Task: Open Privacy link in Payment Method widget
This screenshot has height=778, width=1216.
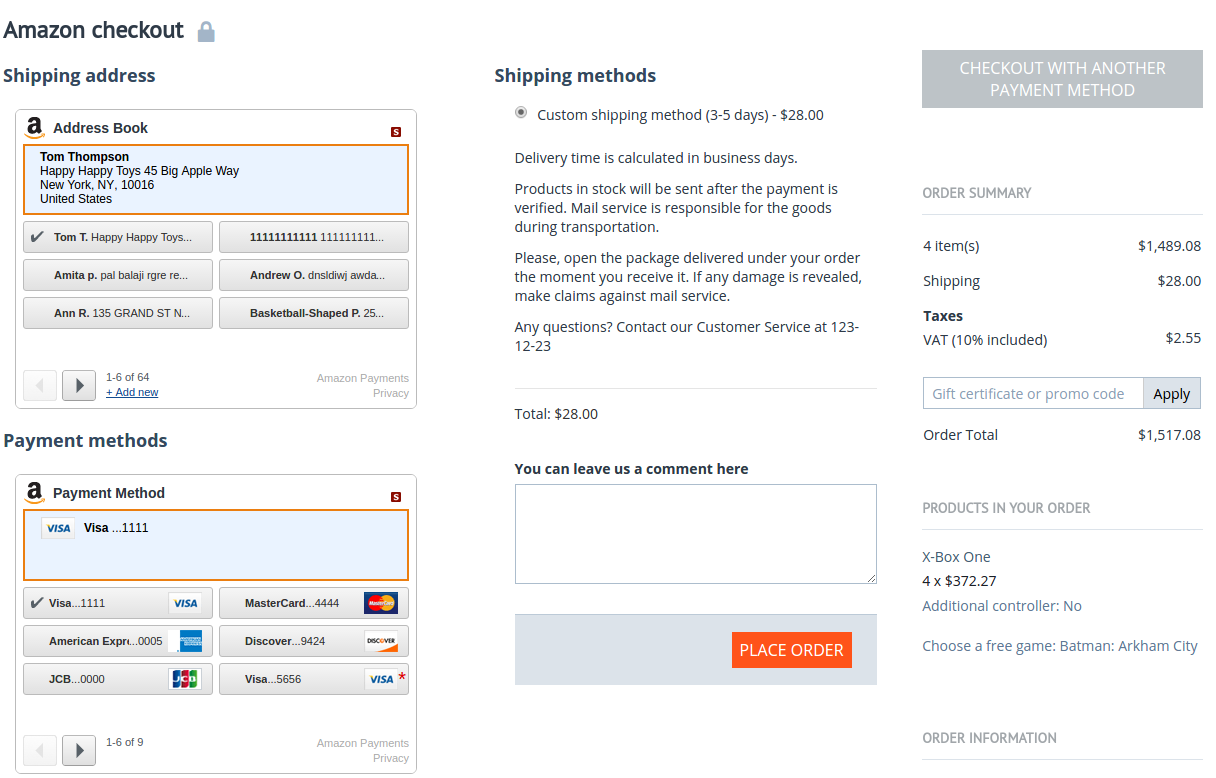Action: (391, 758)
